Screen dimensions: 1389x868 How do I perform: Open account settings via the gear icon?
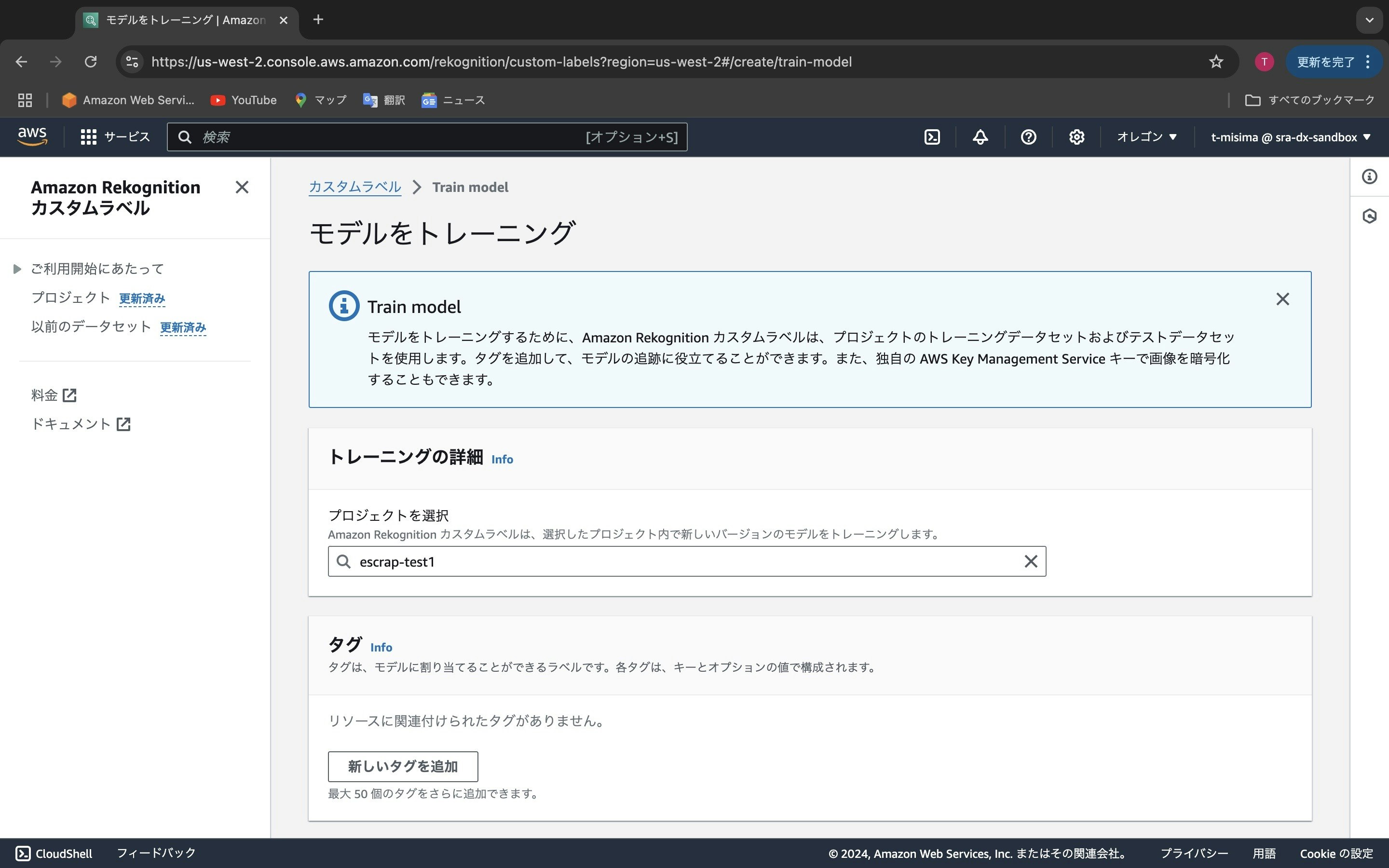pos(1076,136)
